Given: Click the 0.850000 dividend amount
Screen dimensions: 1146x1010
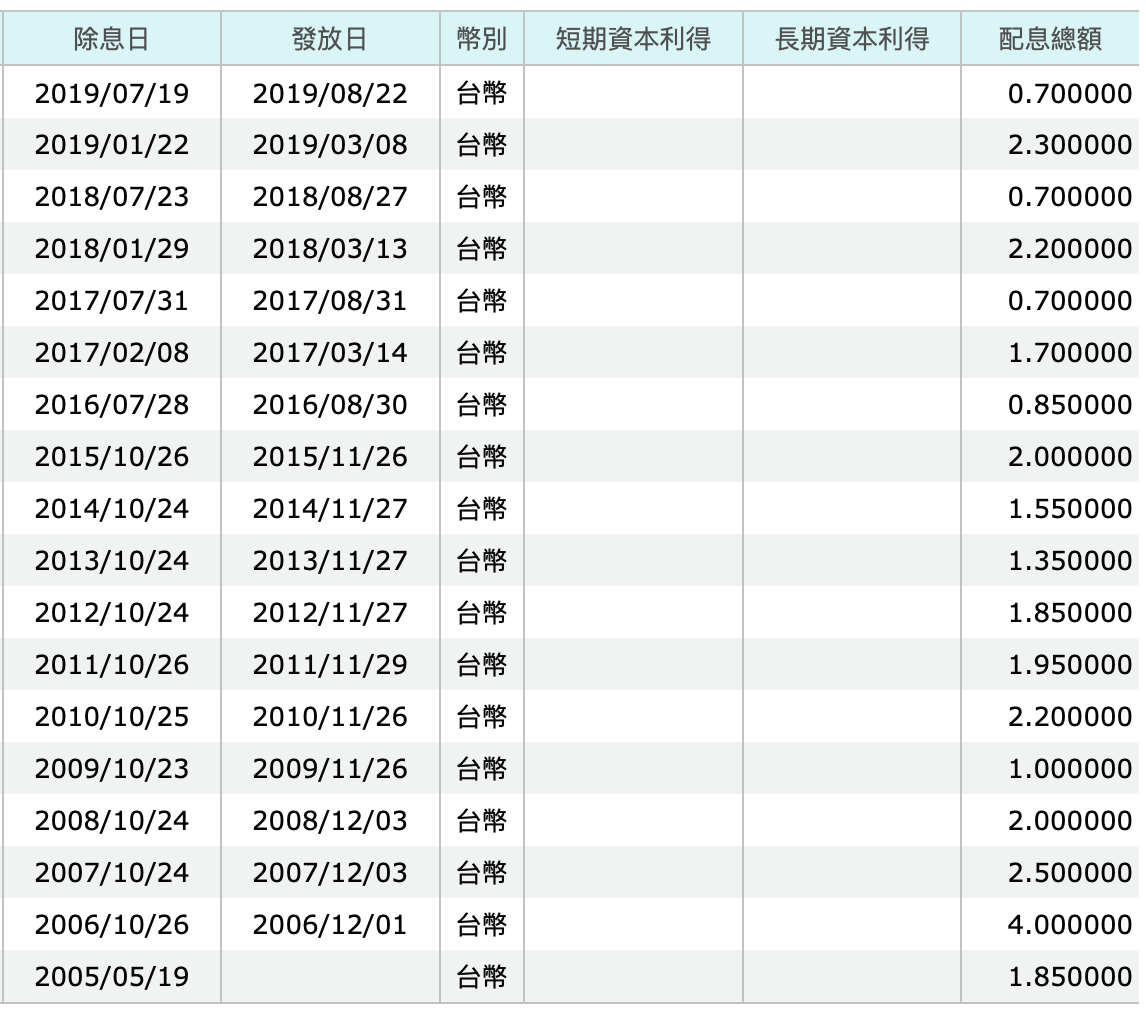Looking at the screenshot, I should (1070, 404).
